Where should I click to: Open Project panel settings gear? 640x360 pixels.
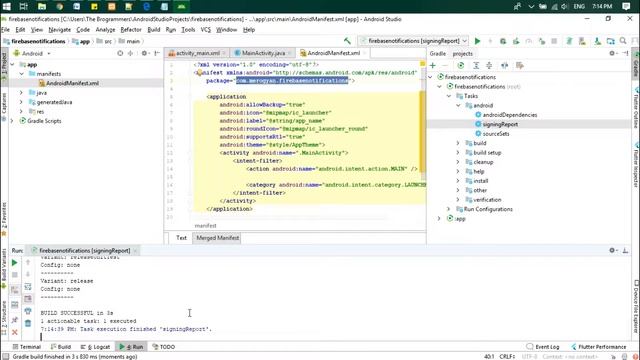[x=144, y=53]
